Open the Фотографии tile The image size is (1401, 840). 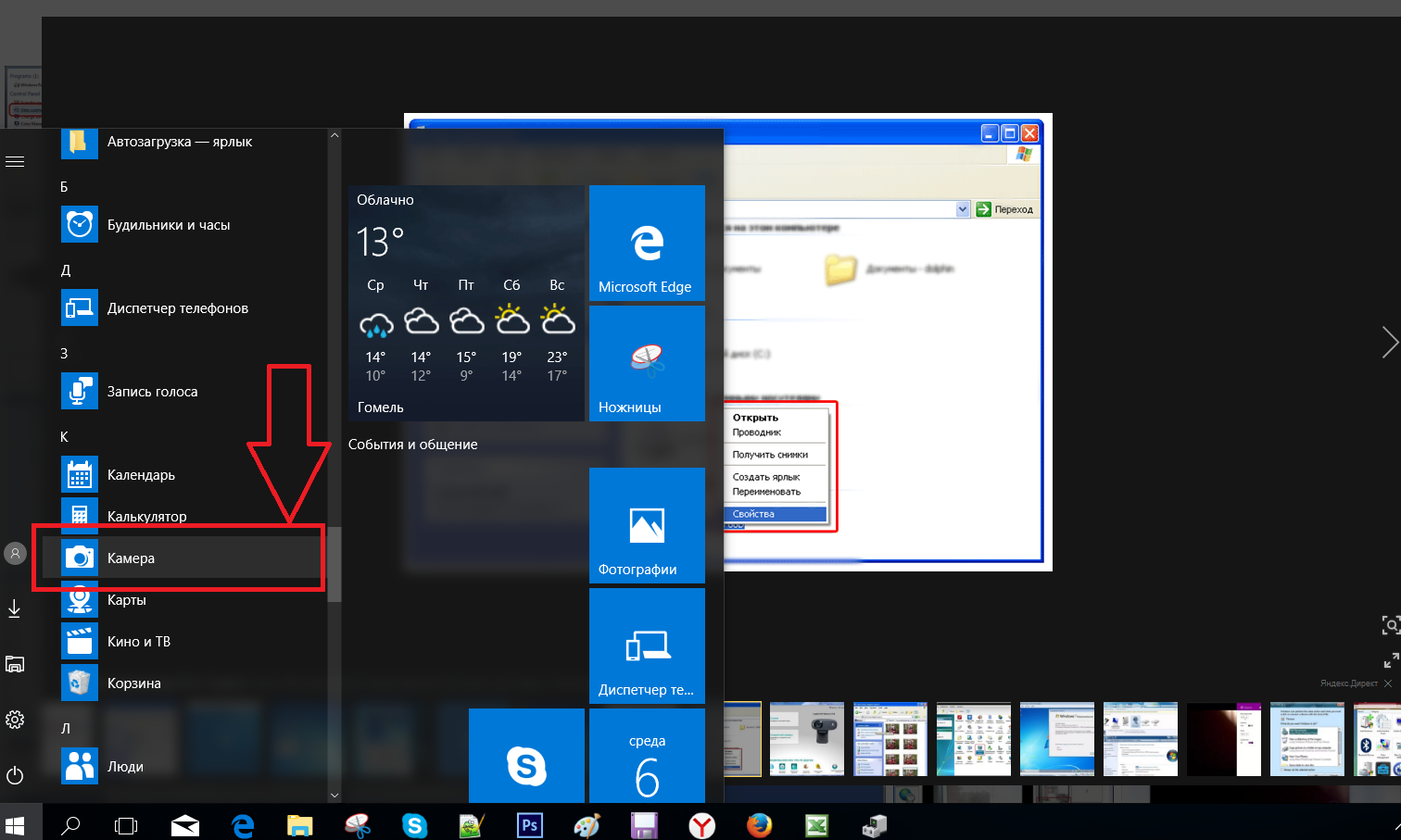pos(646,525)
